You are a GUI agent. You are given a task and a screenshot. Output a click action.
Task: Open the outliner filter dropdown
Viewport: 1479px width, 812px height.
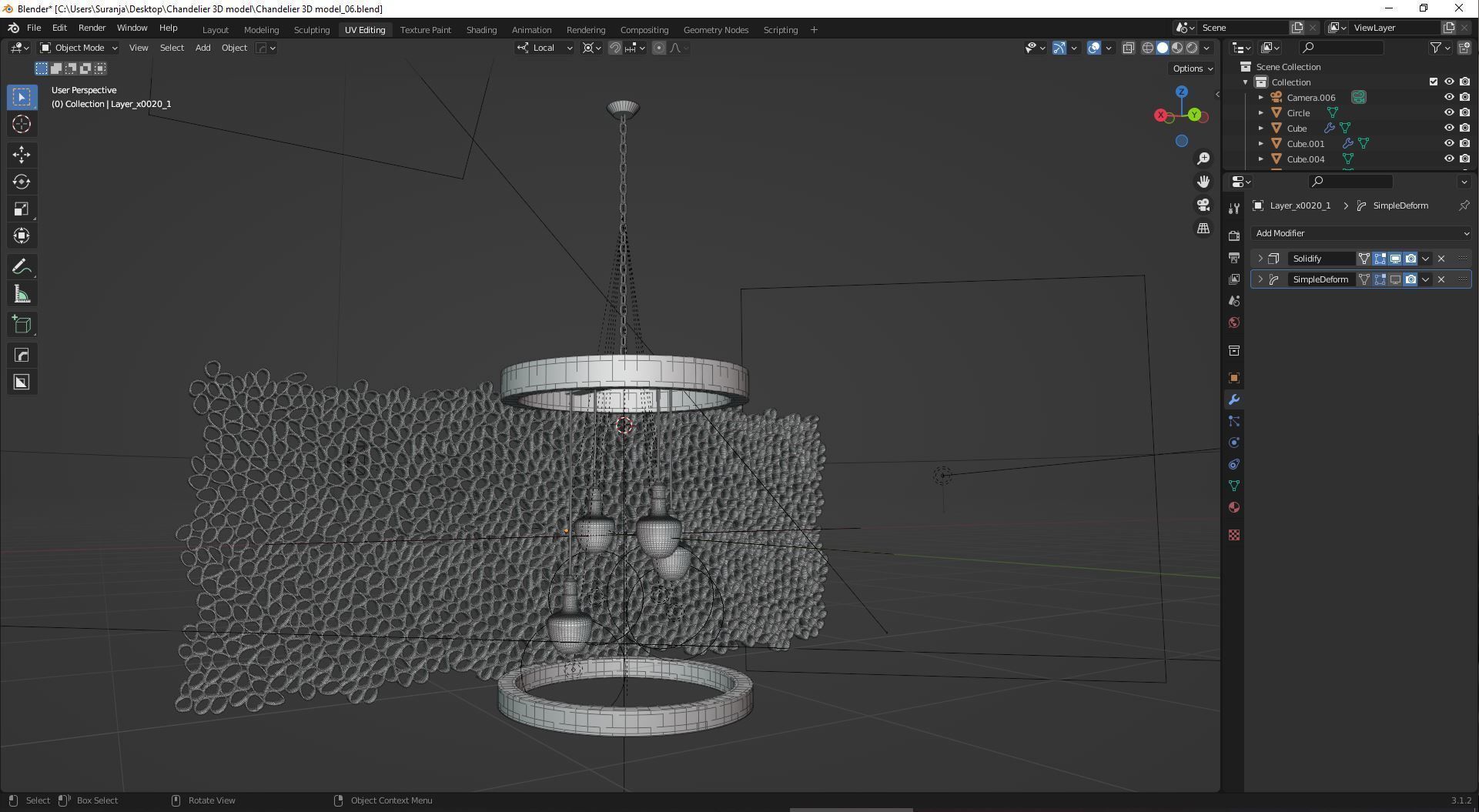pos(1440,48)
